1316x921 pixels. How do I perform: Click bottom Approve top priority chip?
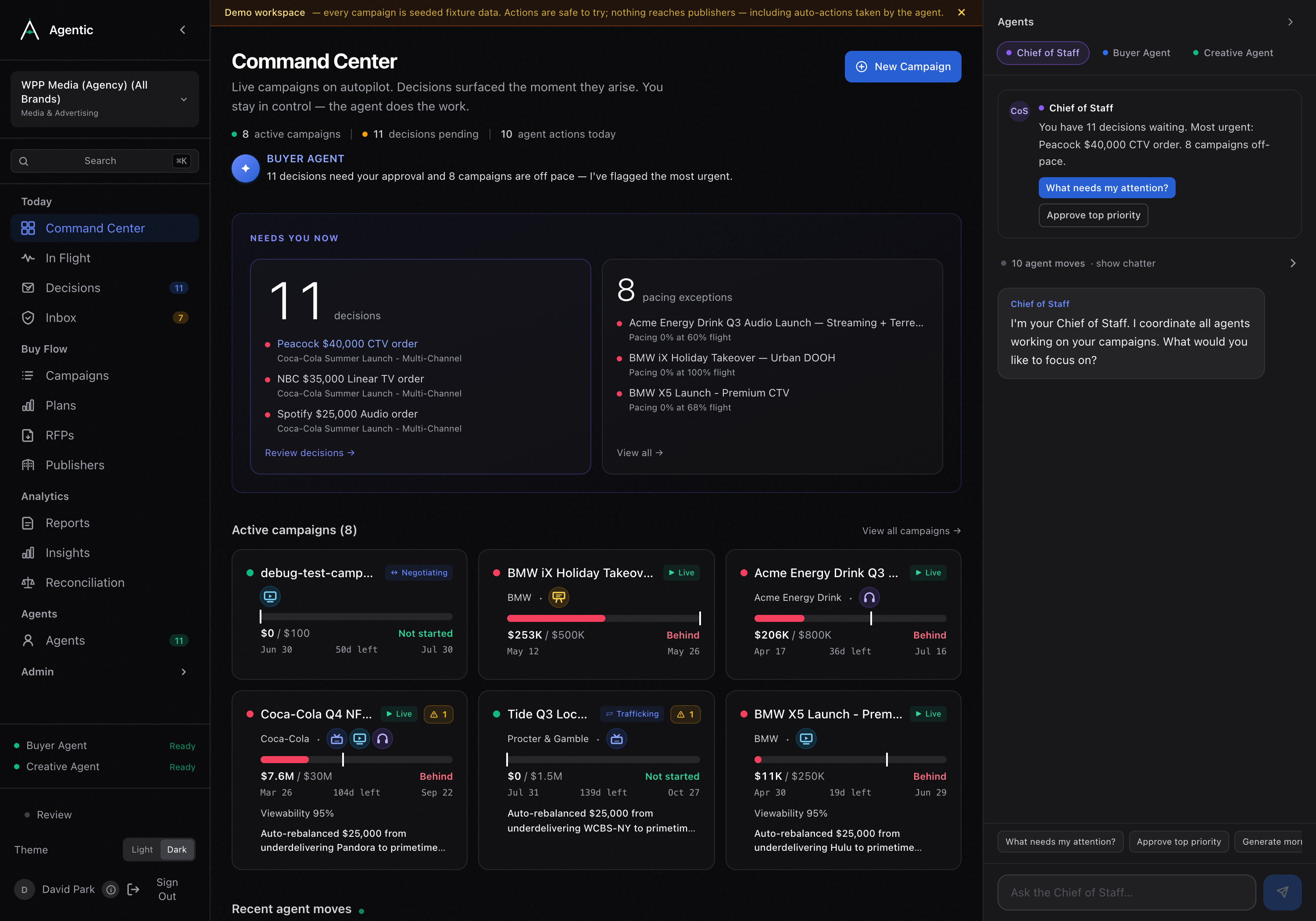[x=1178, y=842]
